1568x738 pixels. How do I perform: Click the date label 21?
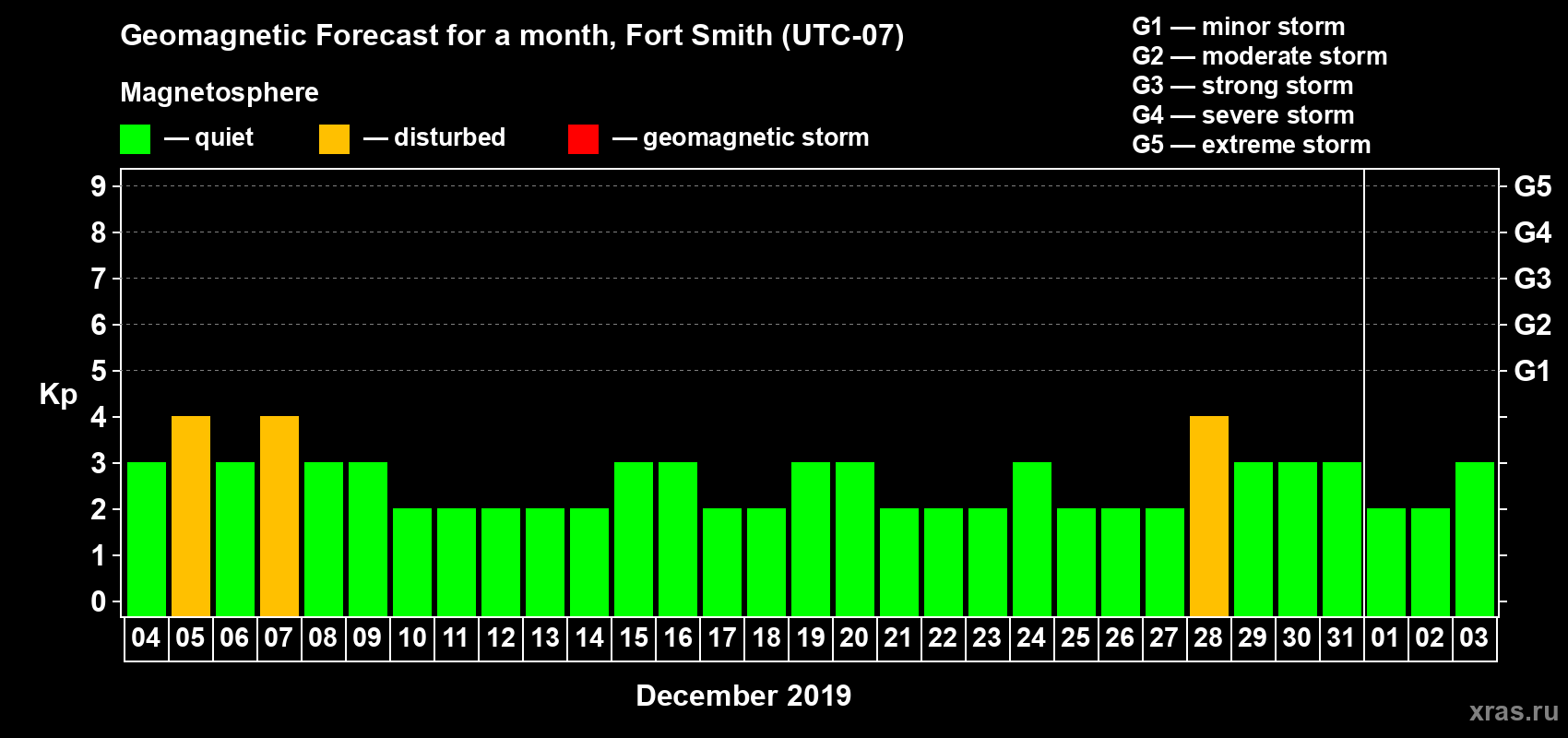click(898, 637)
